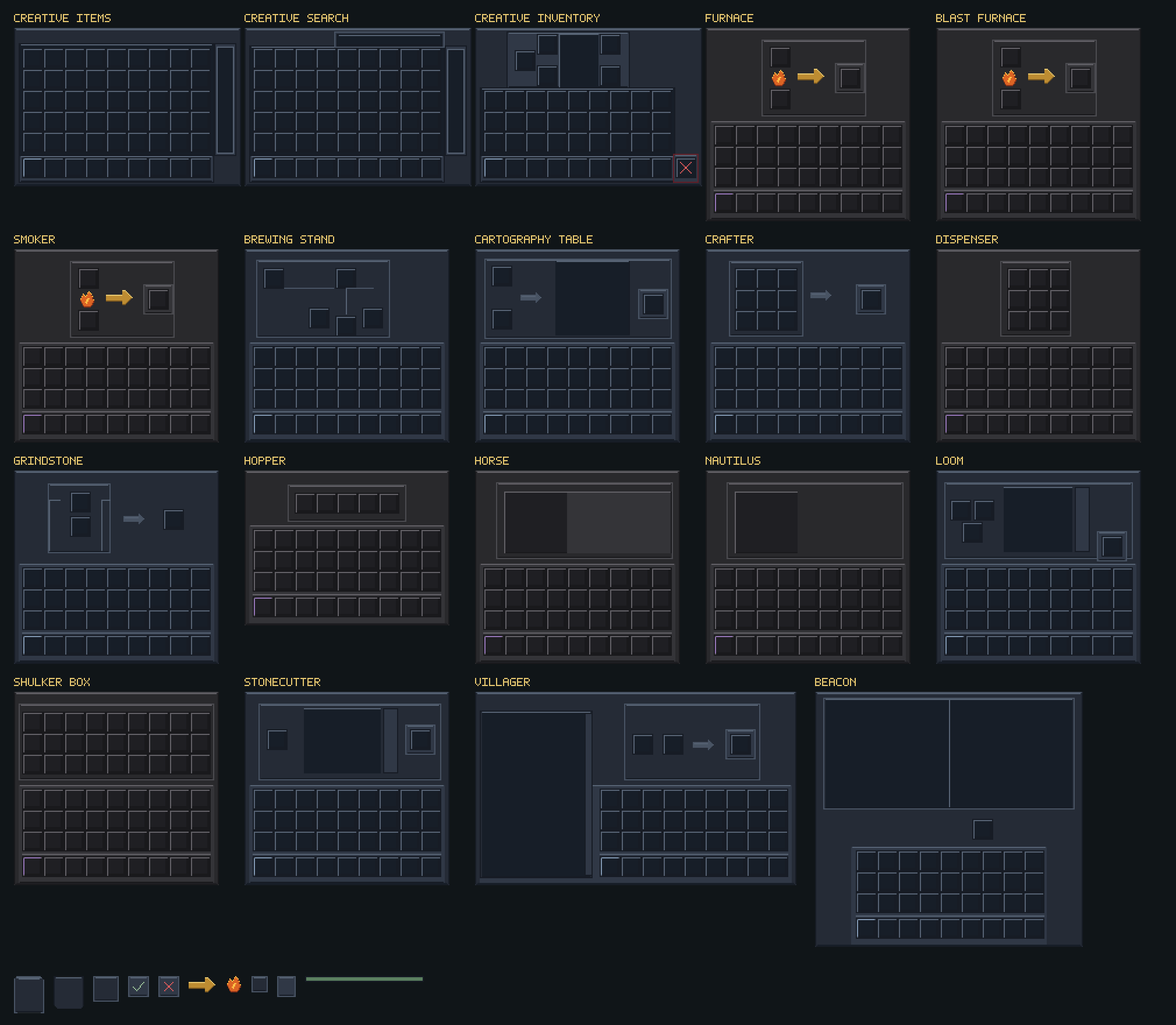Click the golden arrow in the Smoker panel
Viewport: 1176px width, 1025px height.
click(x=119, y=298)
